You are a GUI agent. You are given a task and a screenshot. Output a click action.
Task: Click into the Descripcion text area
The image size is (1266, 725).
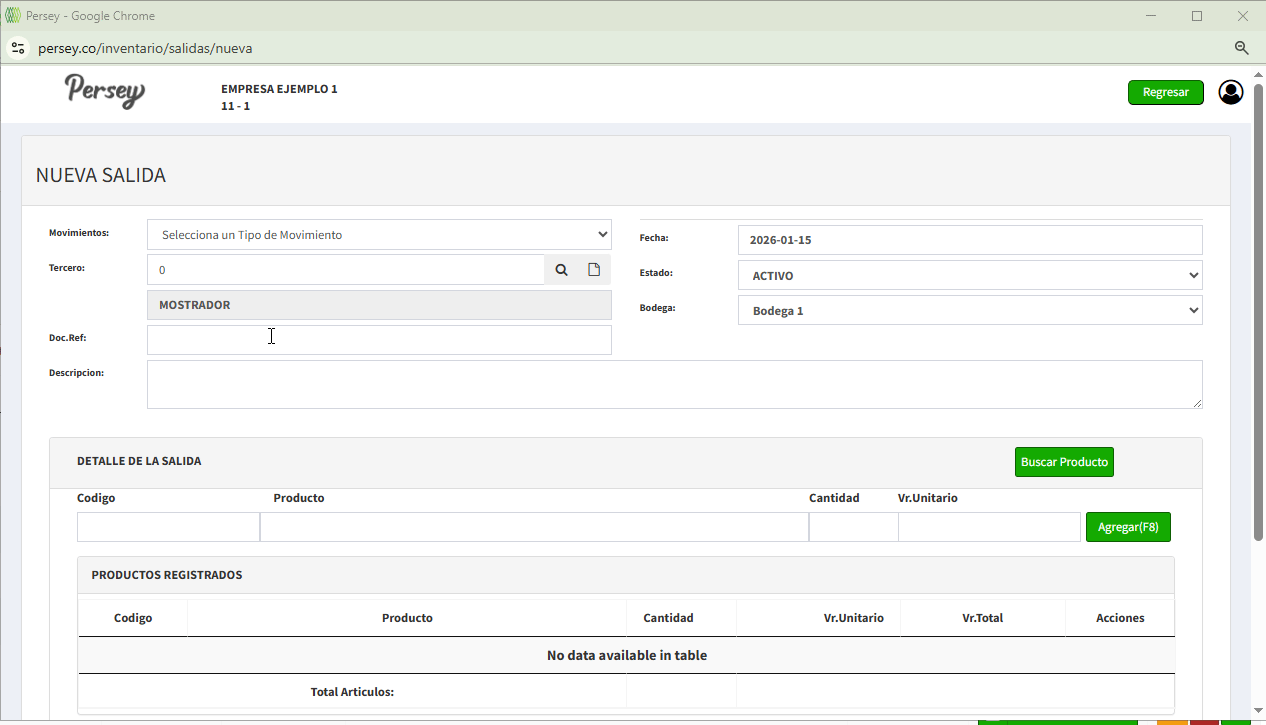[674, 385]
